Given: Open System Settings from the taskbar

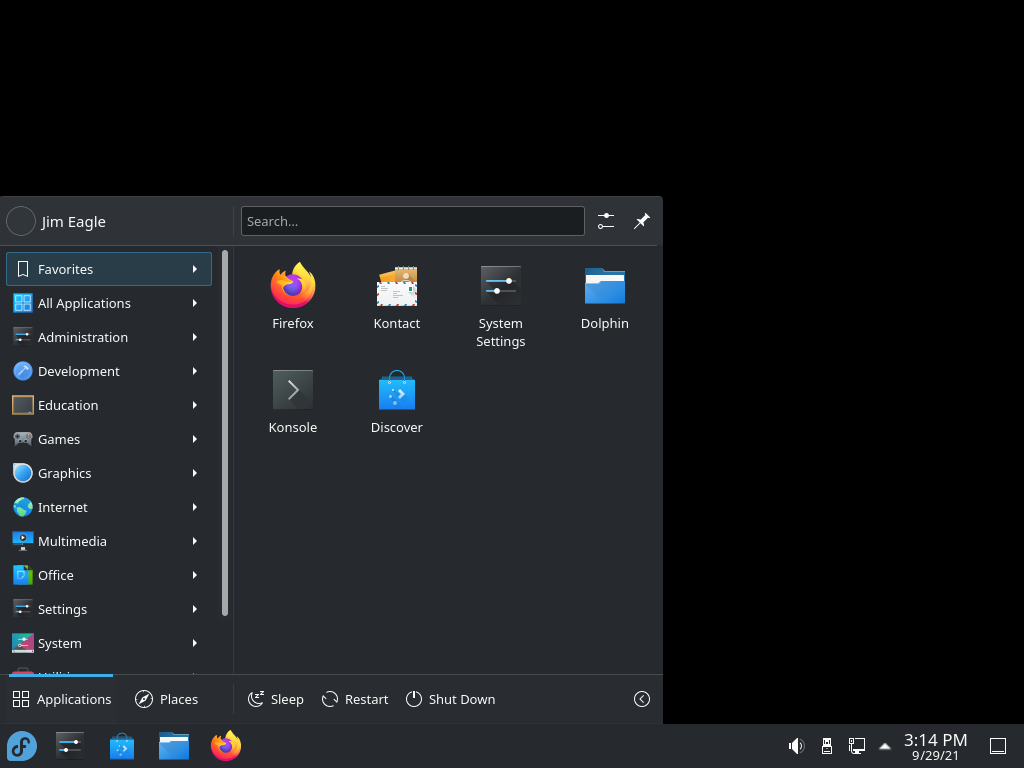Looking at the screenshot, I should pyautogui.click(x=70, y=746).
